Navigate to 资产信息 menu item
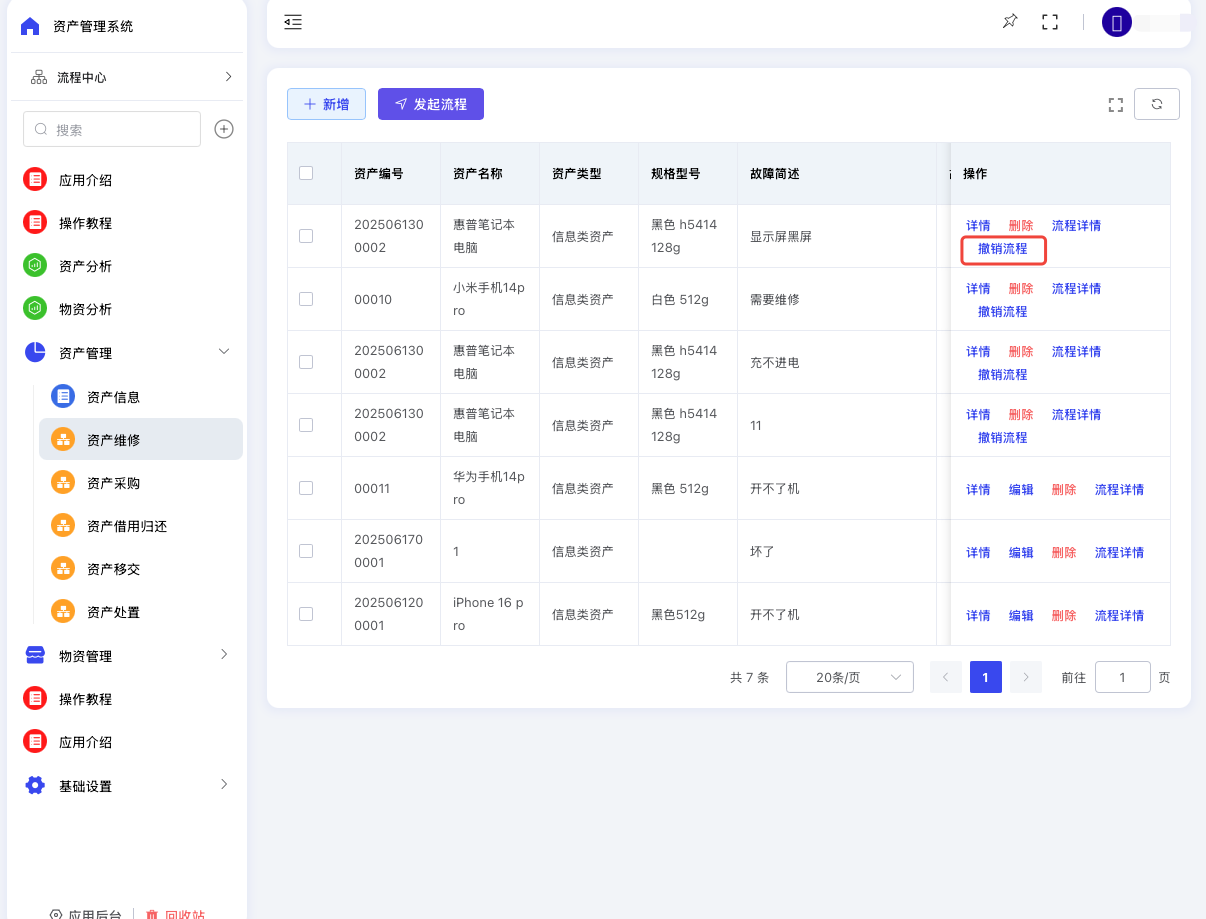Image resolution: width=1206 pixels, height=919 pixels. [x=113, y=397]
